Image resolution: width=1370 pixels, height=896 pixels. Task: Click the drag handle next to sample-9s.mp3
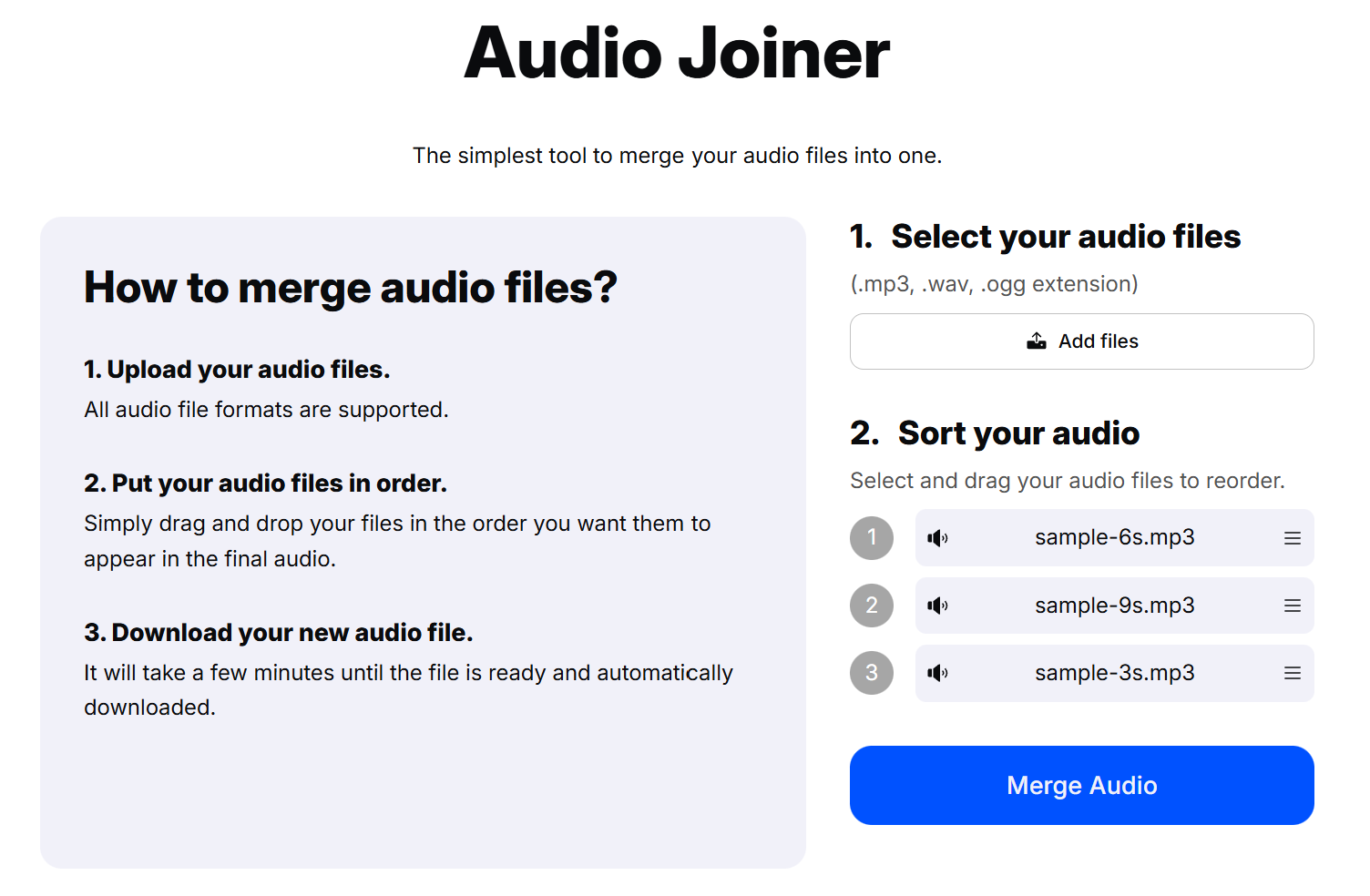point(1292,606)
